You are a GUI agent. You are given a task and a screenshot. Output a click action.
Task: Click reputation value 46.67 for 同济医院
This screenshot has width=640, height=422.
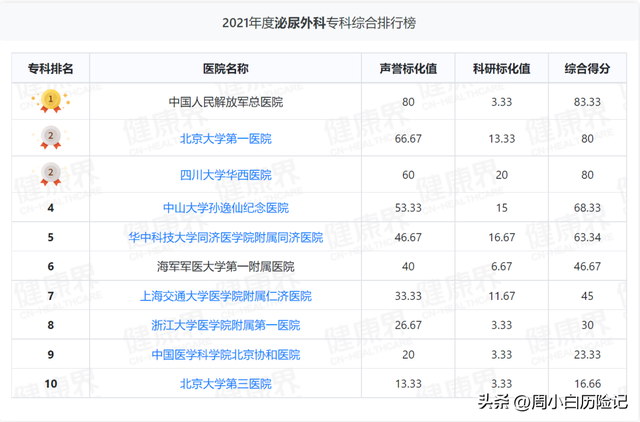[x=408, y=237]
